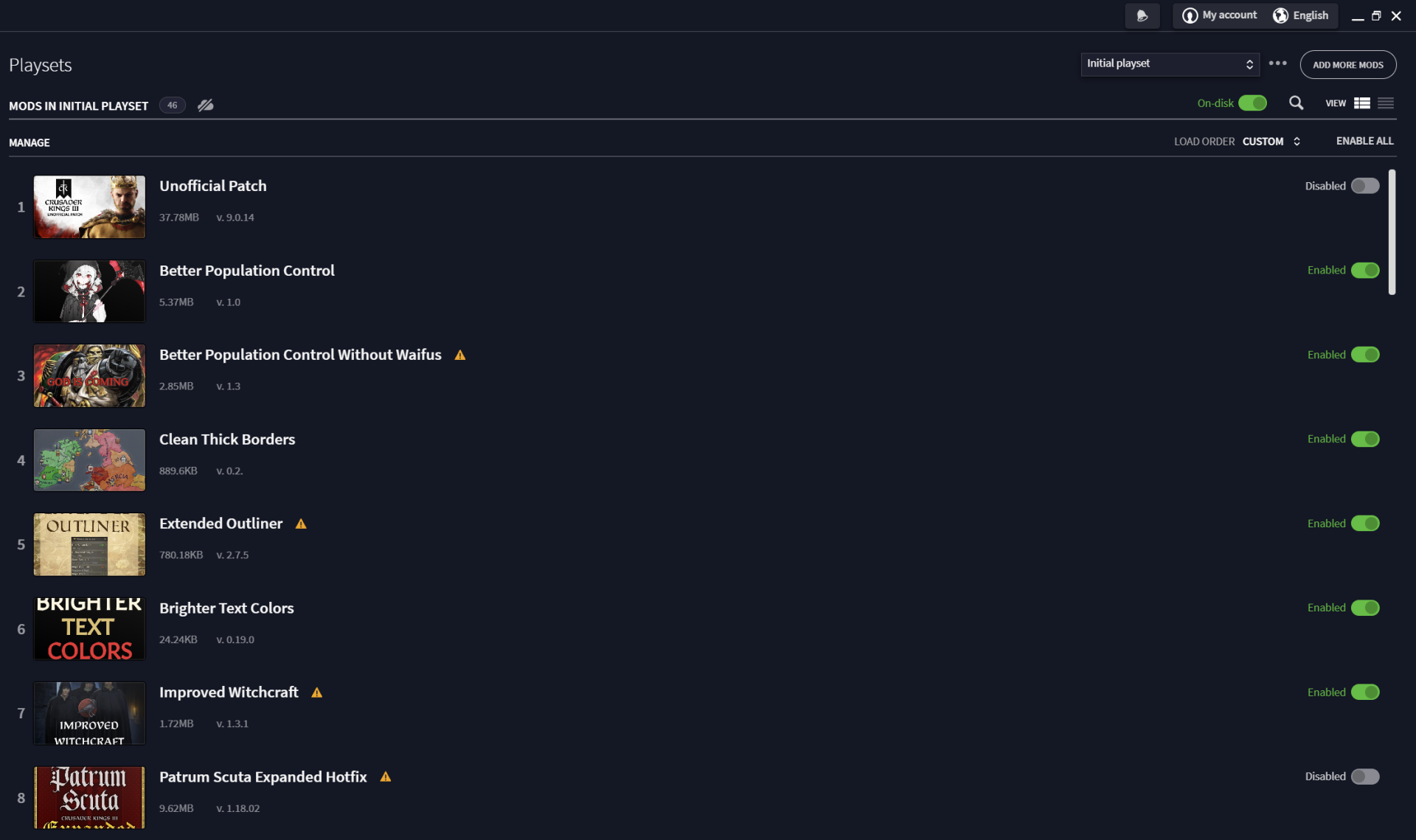Image resolution: width=1416 pixels, height=840 pixels.
Task: Open God Is Coming mod thumbnail
Action: pos(89,376)
